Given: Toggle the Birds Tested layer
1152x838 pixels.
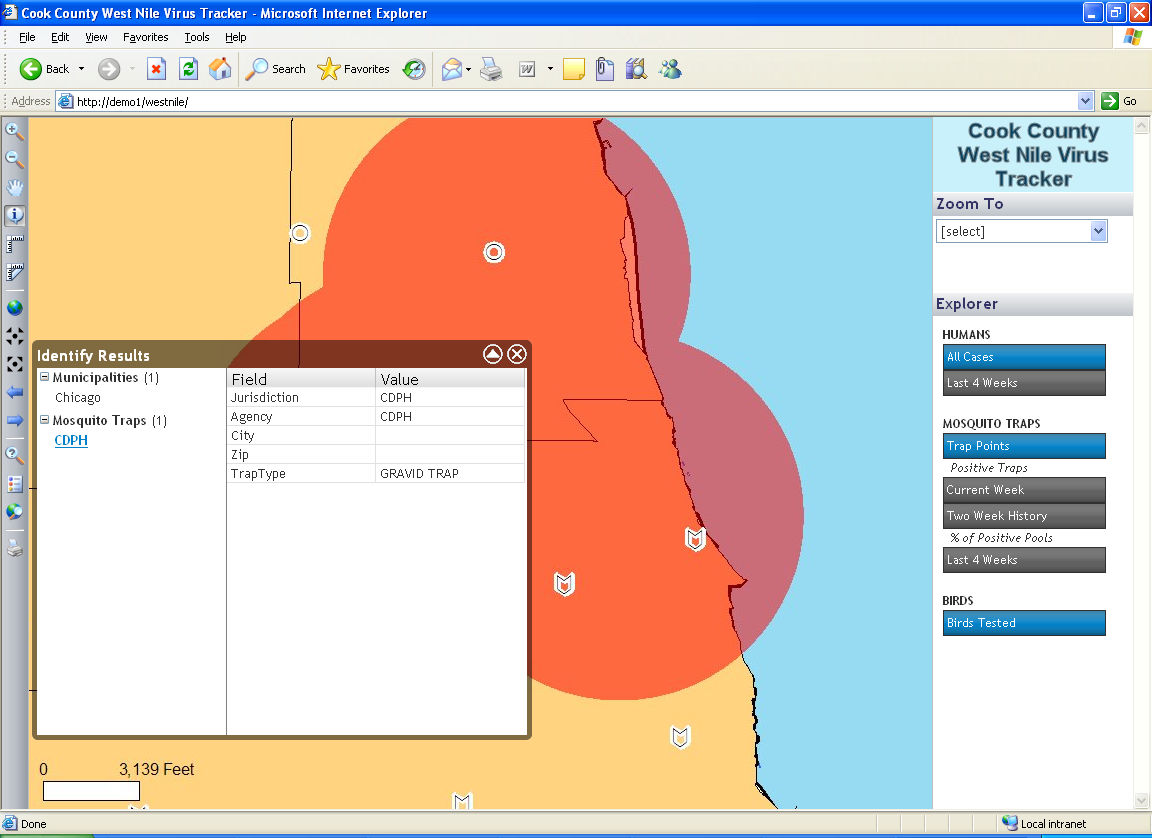Looking at the screenshot, I should coord(1025,623).
